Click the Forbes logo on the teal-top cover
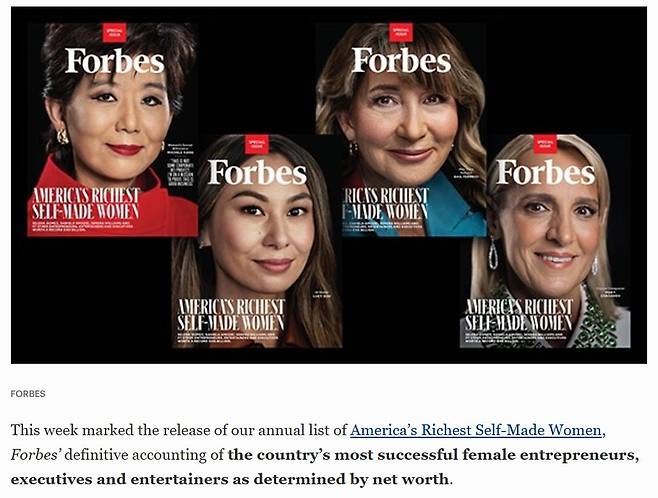The width and height of the screenshot is (658, 498). 401,60
